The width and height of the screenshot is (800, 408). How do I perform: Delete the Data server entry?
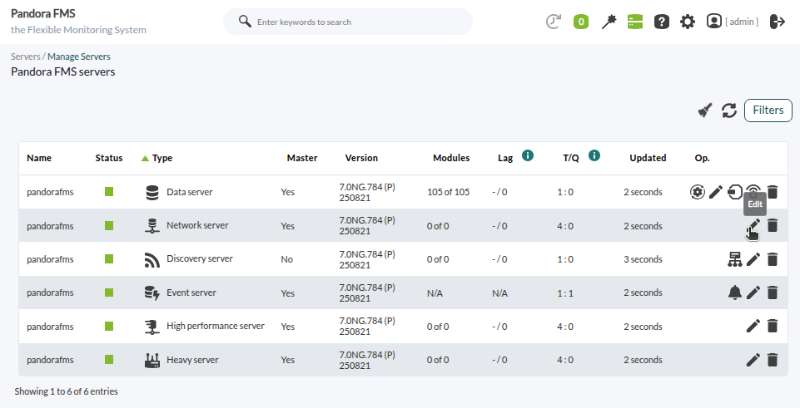(772, 192)
